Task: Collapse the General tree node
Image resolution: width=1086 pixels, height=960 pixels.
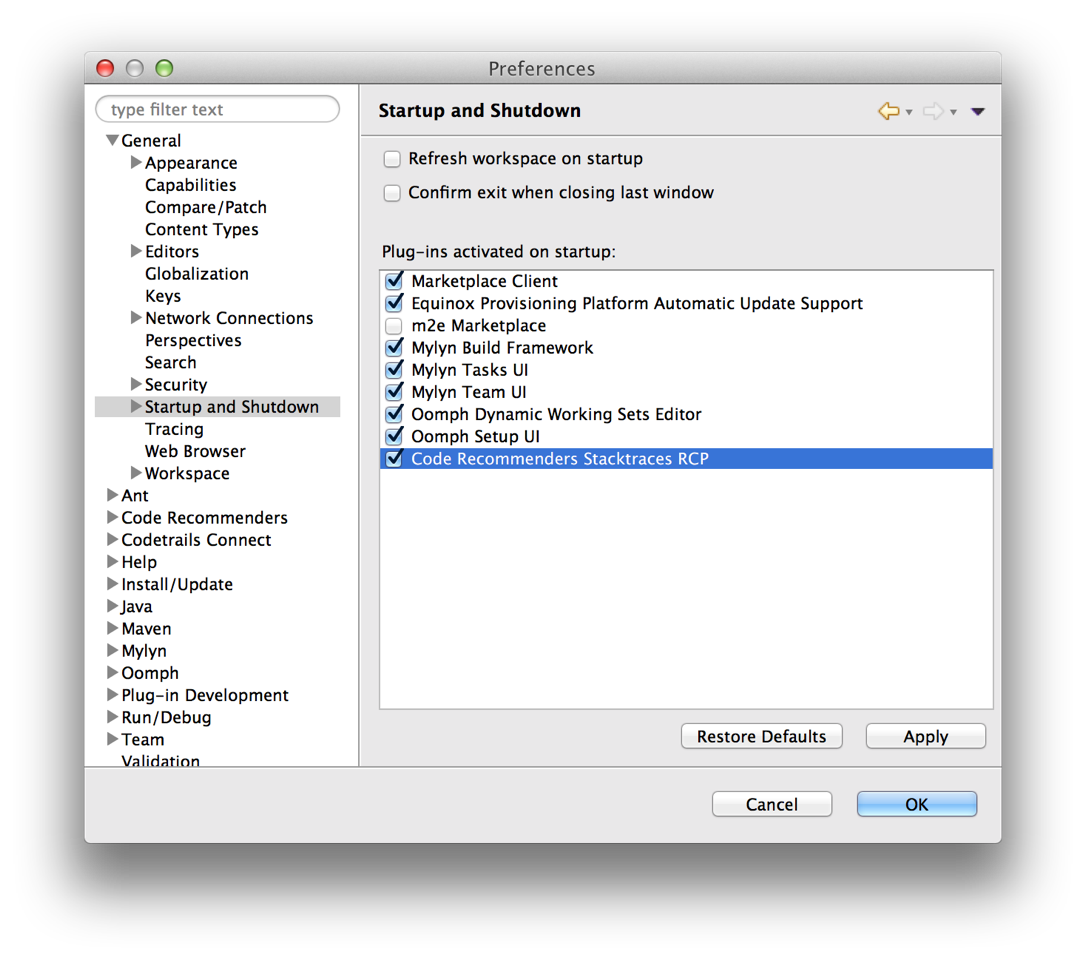Action: (112, 140)
